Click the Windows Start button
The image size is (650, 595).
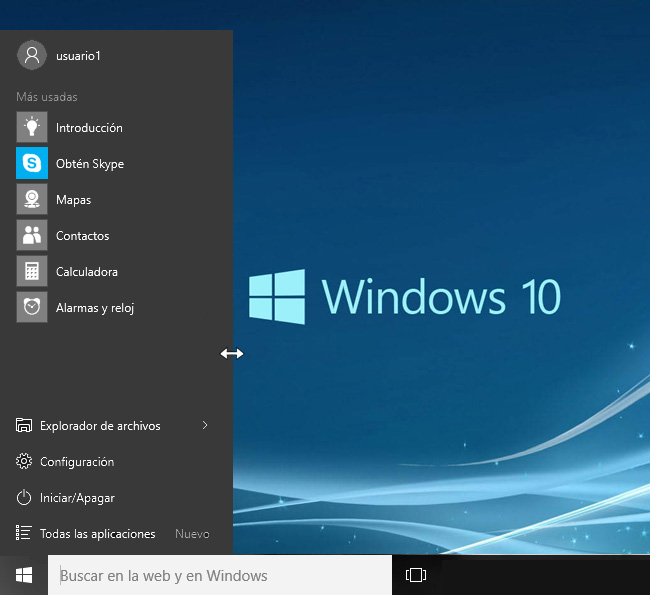click(x=24, y=575)
